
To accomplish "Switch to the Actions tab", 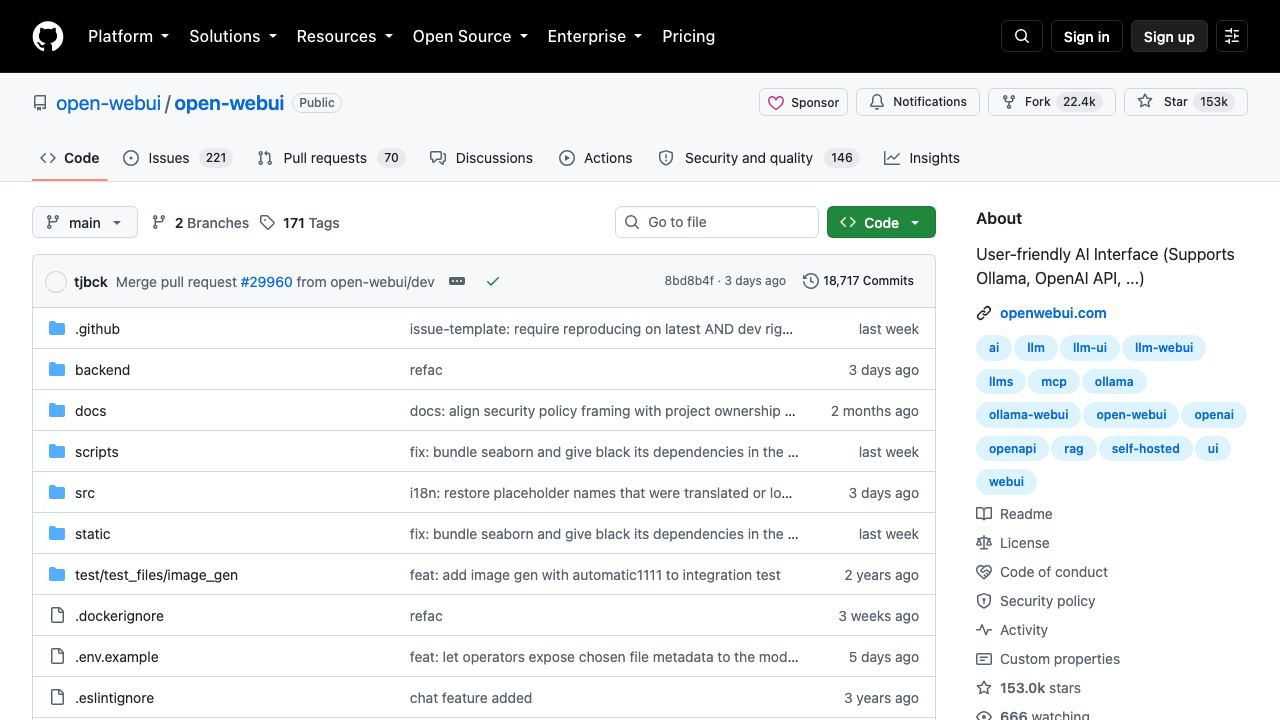I will pos(596,158).
